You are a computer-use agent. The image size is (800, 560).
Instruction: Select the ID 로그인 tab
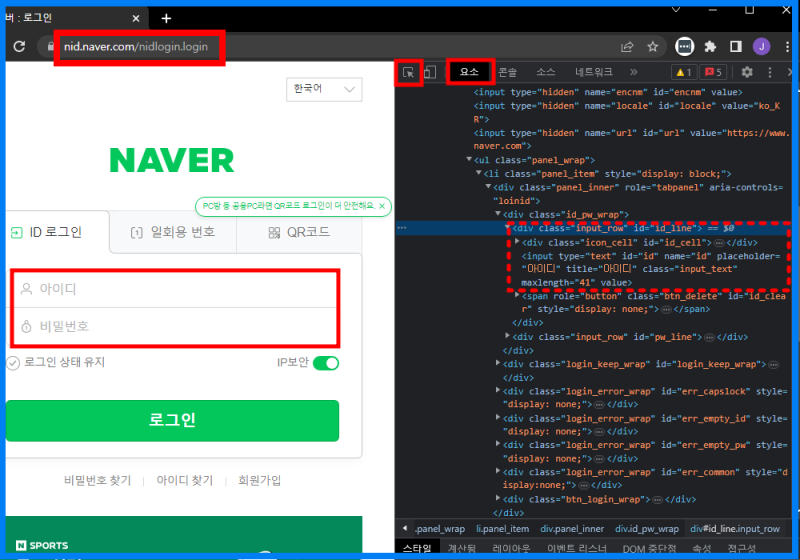(x=57, y=233)
